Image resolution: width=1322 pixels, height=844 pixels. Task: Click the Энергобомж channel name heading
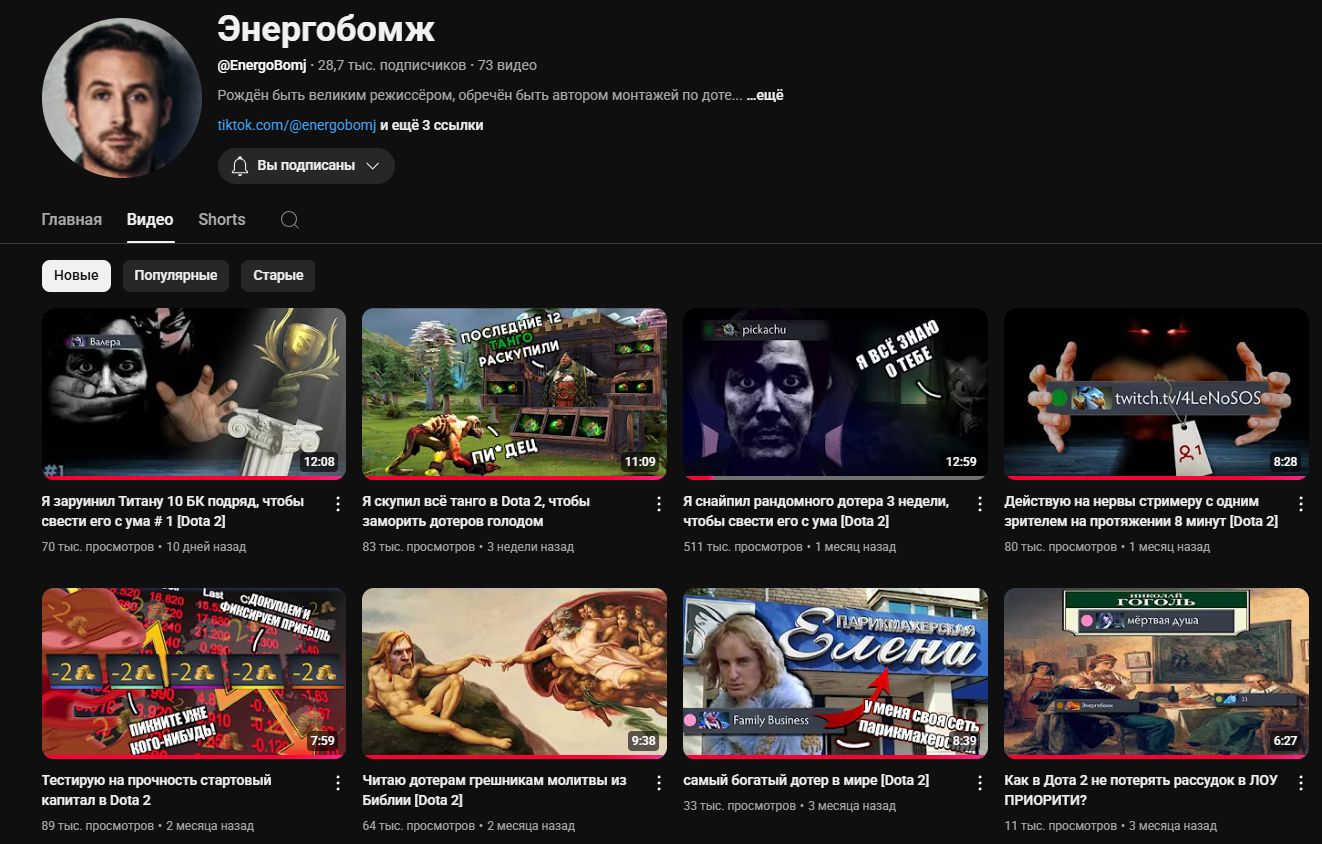(x=326, y=30)
